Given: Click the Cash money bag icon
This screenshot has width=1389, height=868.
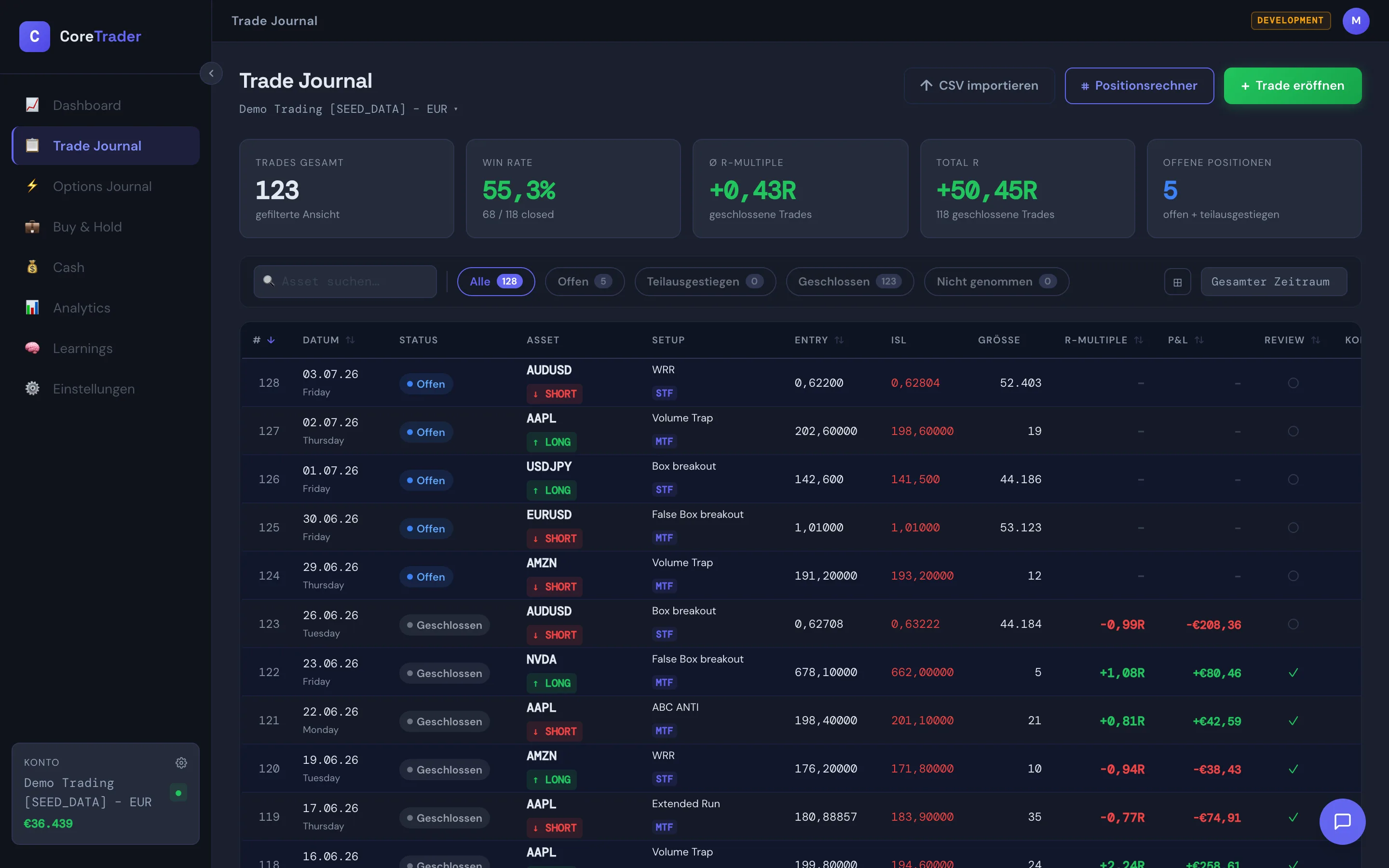Looking at the screenshot, I should [x=32, y=267].
